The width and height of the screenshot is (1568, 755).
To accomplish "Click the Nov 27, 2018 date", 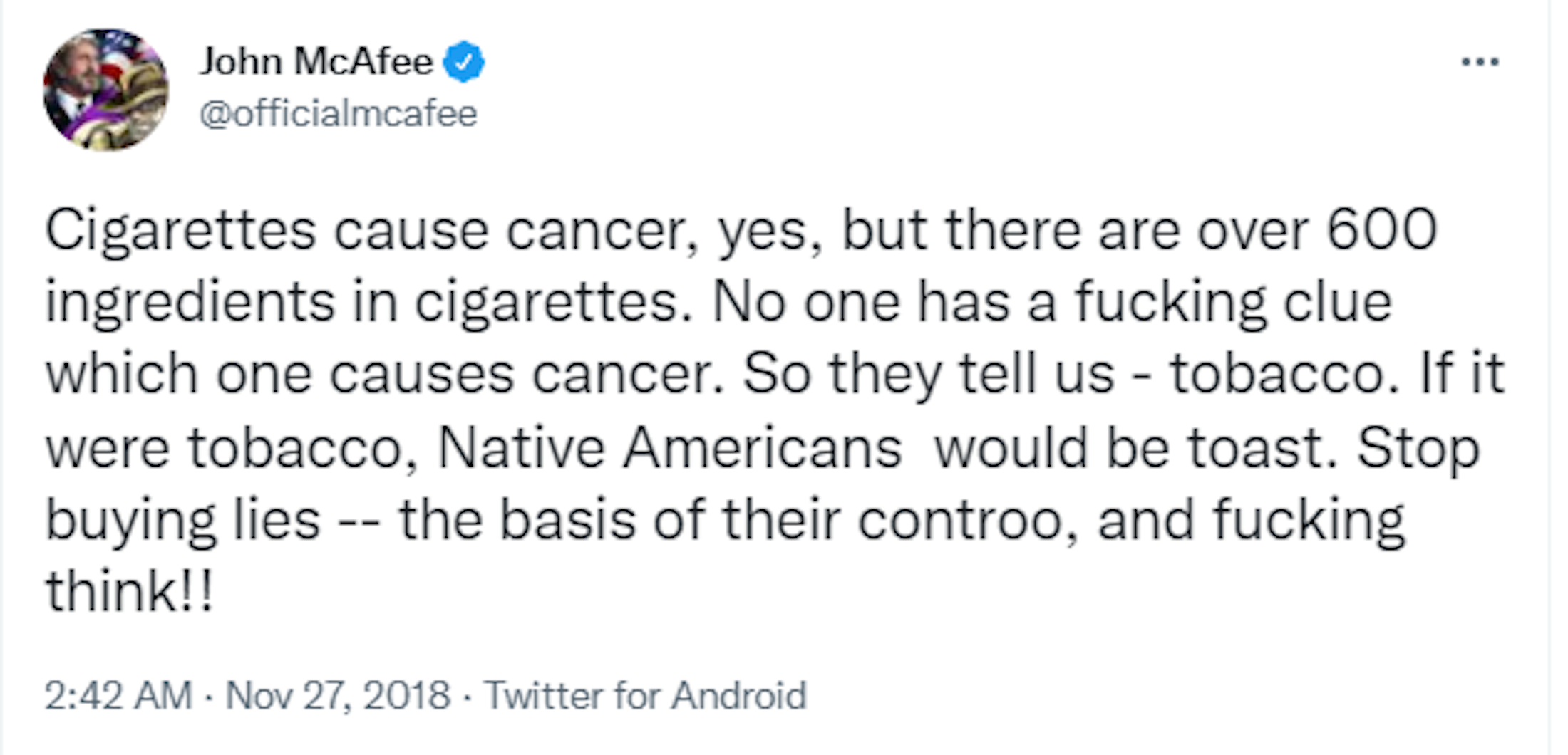I will tap(338, 695).
